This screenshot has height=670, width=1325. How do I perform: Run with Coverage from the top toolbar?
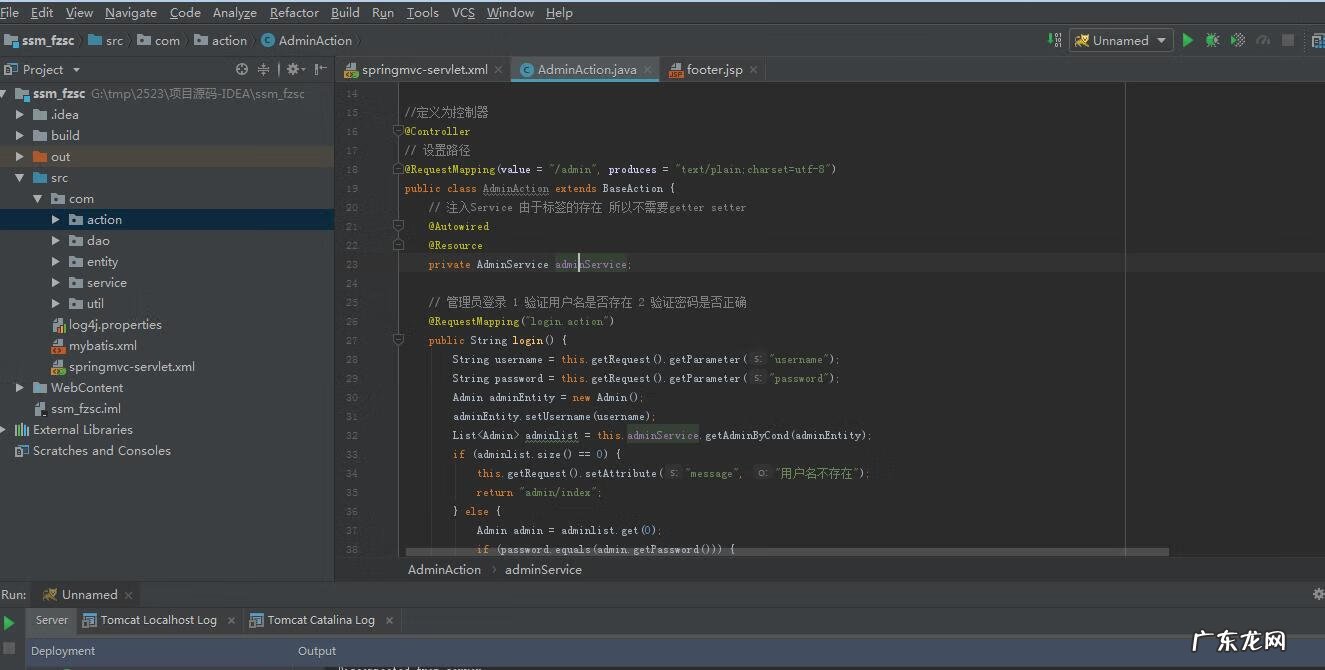[x=1238, y=41]
